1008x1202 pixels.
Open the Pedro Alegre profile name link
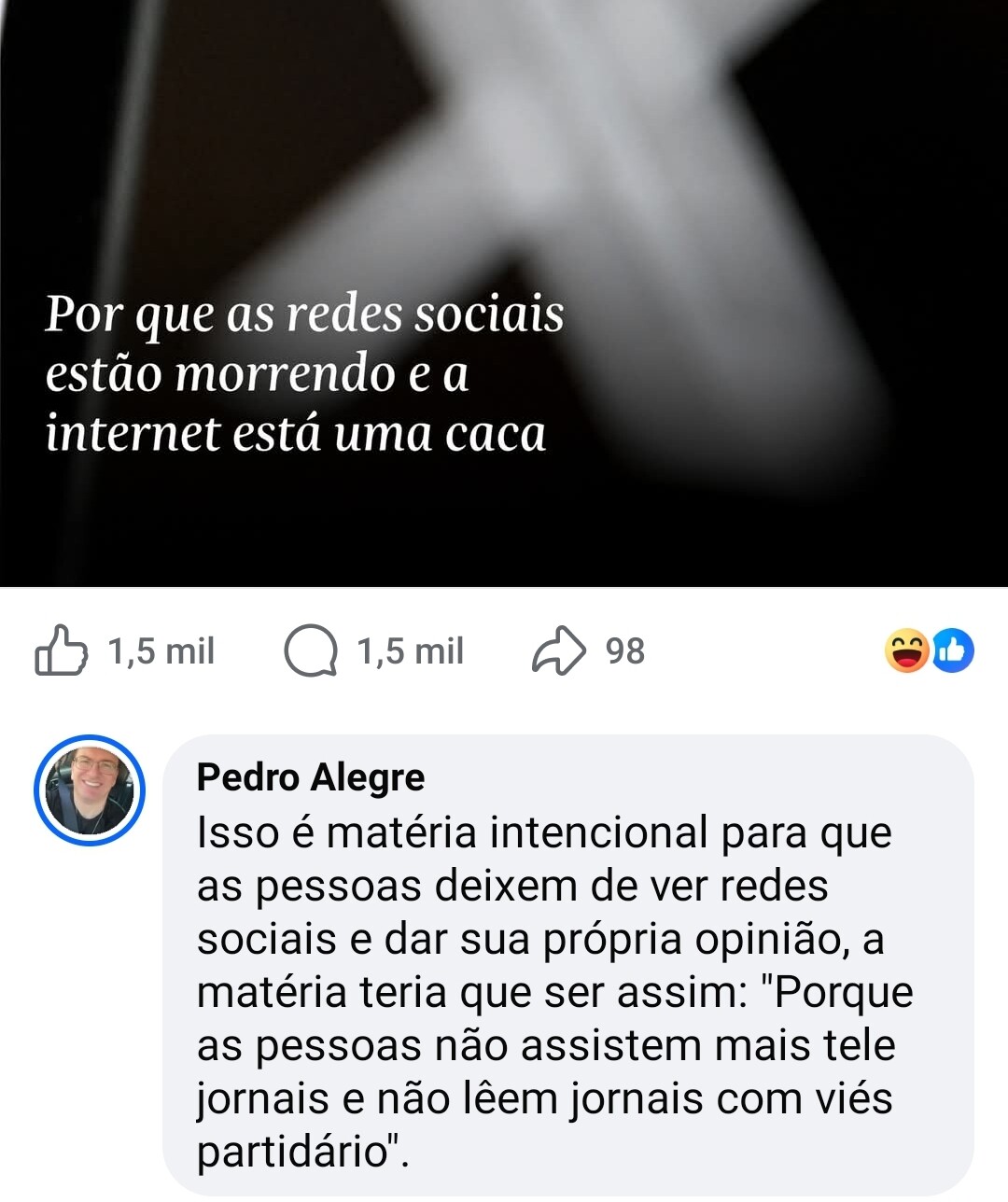(x=311, y=776)
